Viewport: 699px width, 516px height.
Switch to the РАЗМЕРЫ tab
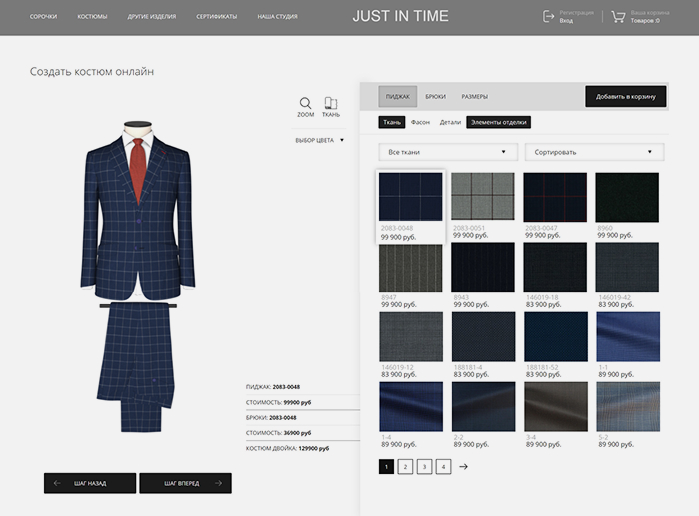(474, 96)
